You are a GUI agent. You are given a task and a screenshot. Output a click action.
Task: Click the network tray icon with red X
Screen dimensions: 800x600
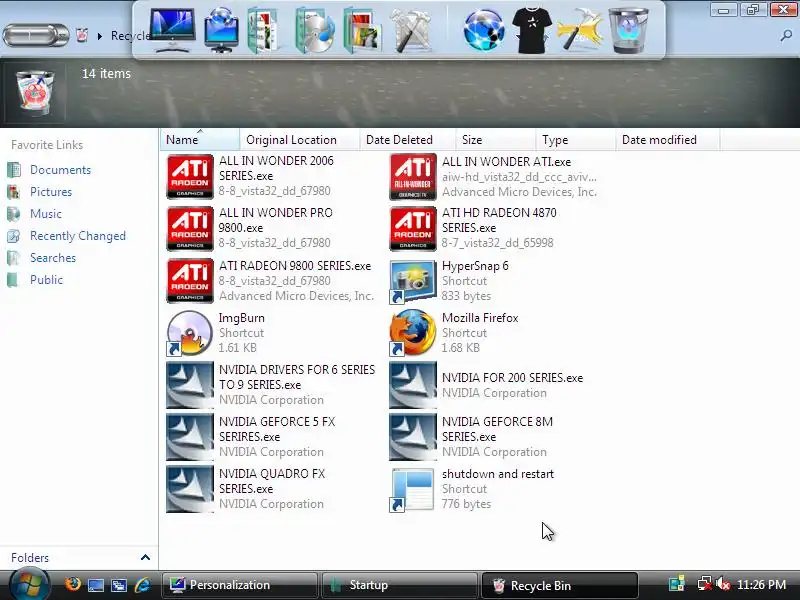click(x=705, y=584)
